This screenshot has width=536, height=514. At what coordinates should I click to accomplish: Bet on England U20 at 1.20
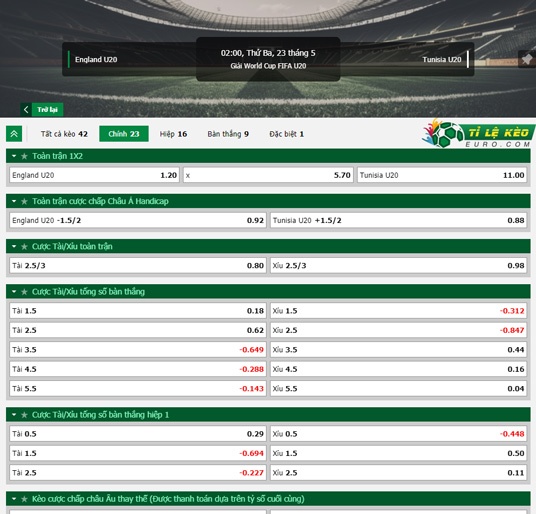coord(94,175)
